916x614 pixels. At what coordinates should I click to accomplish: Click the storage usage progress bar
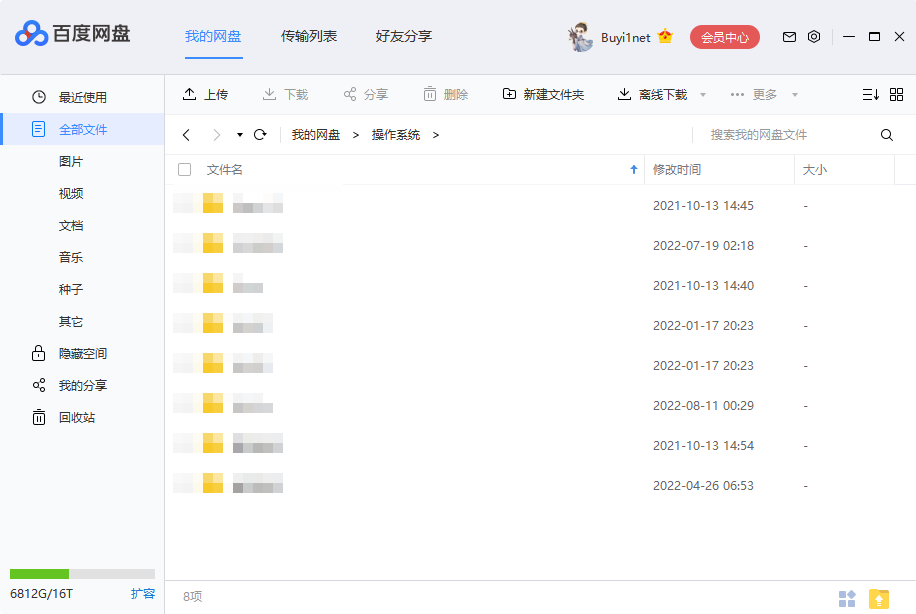pos(80,574)
